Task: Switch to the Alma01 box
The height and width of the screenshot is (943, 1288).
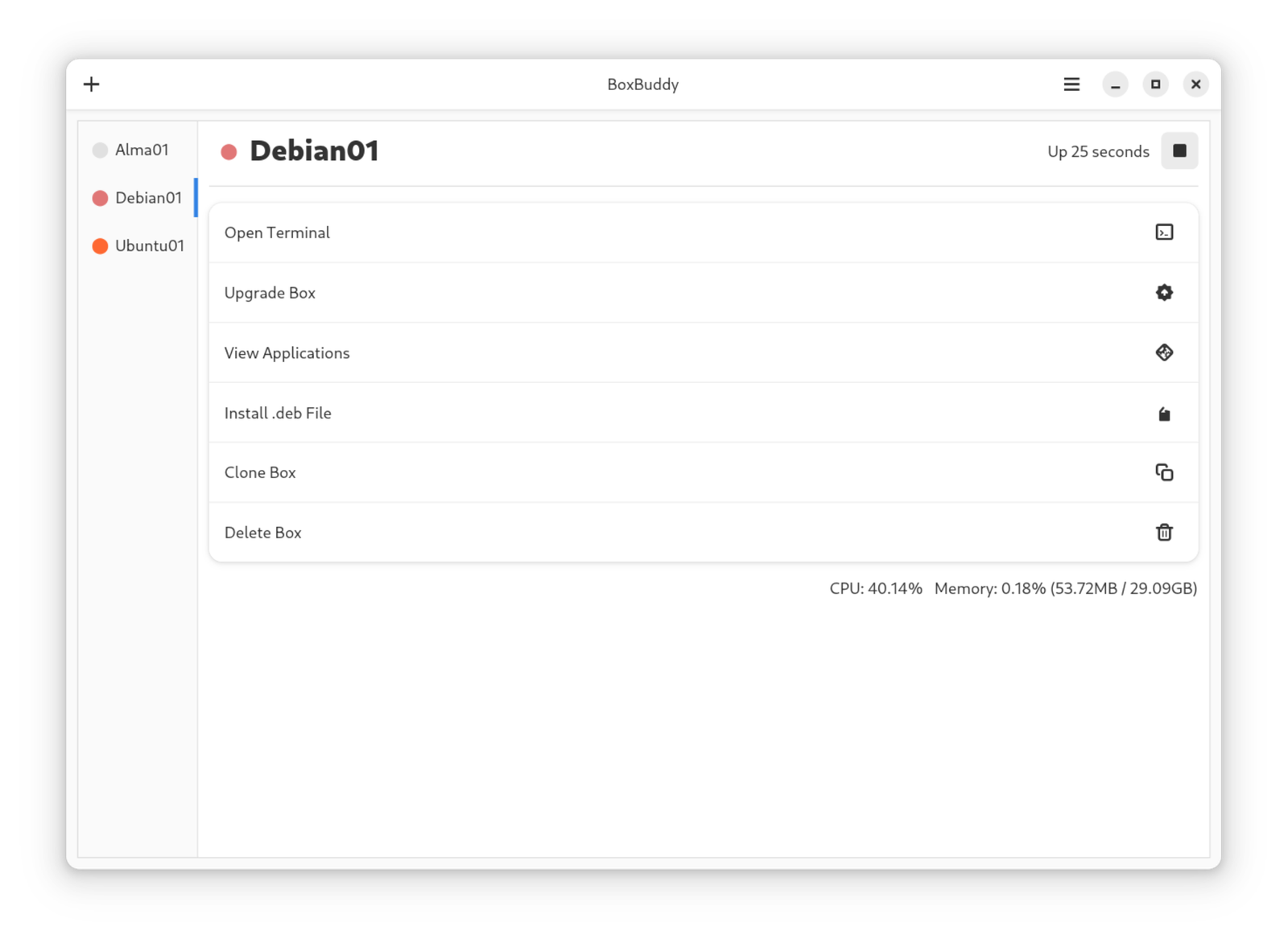Action: pos(142,150)
